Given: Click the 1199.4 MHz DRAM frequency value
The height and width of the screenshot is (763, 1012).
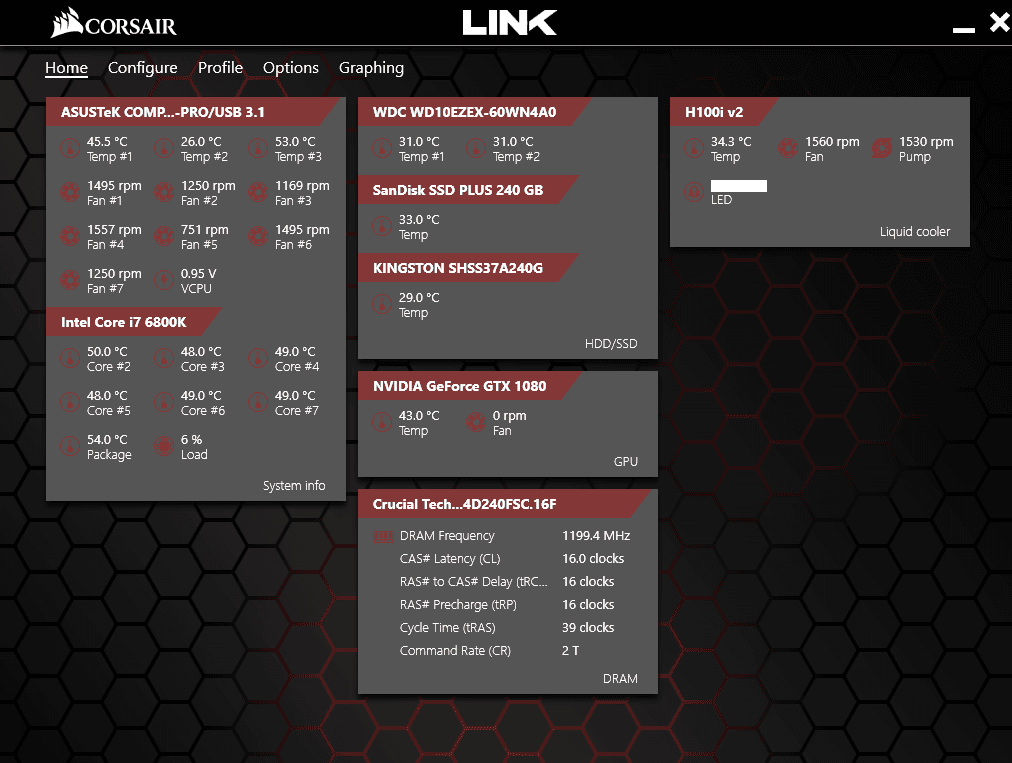Looking at the screenshot, I should click(596, 536).
